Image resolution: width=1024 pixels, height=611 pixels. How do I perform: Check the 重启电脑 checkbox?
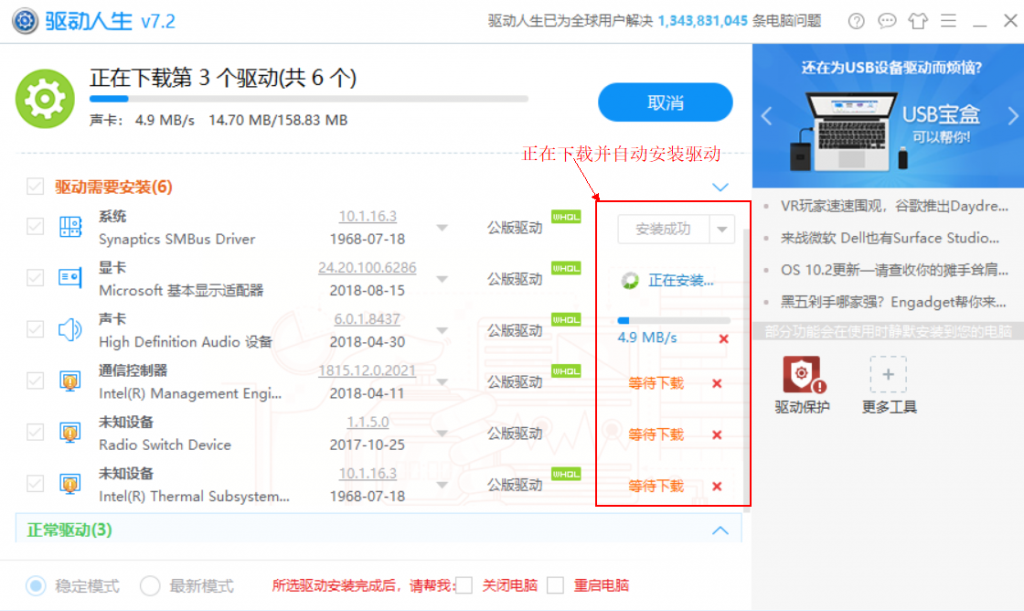pos(556,585)
